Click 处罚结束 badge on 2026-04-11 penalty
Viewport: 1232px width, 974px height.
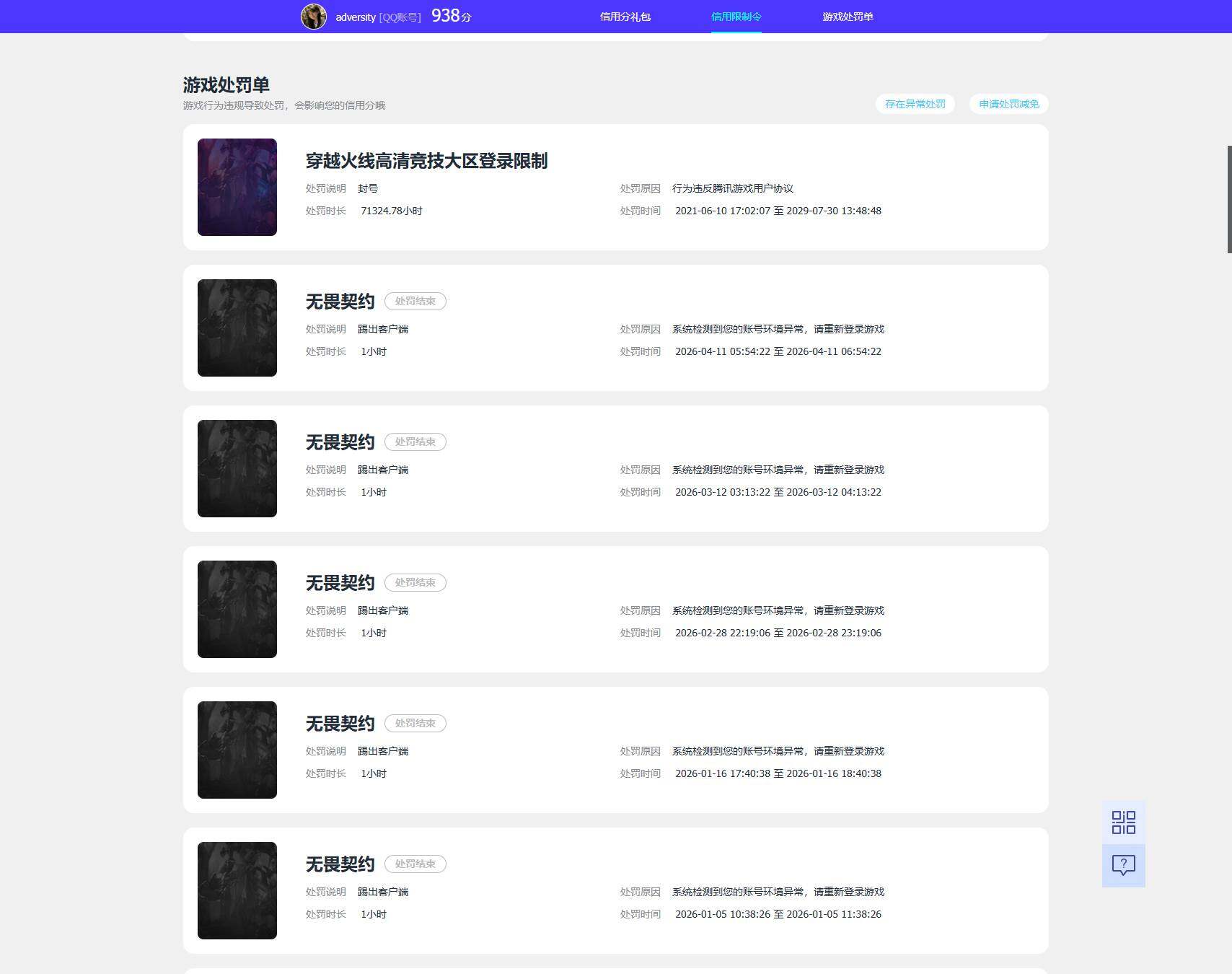415,301
